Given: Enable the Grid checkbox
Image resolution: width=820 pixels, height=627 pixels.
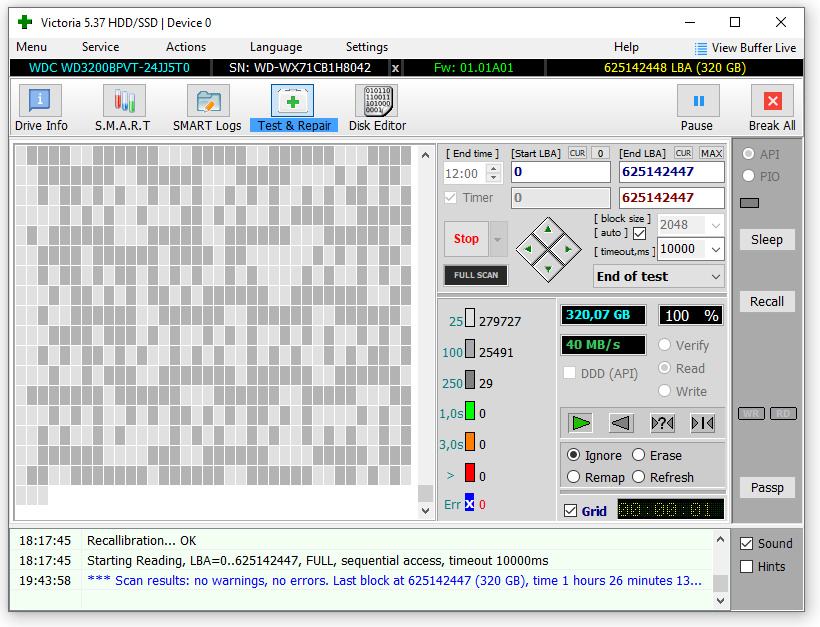Looking at the screenshot, I should click(571, 511).
